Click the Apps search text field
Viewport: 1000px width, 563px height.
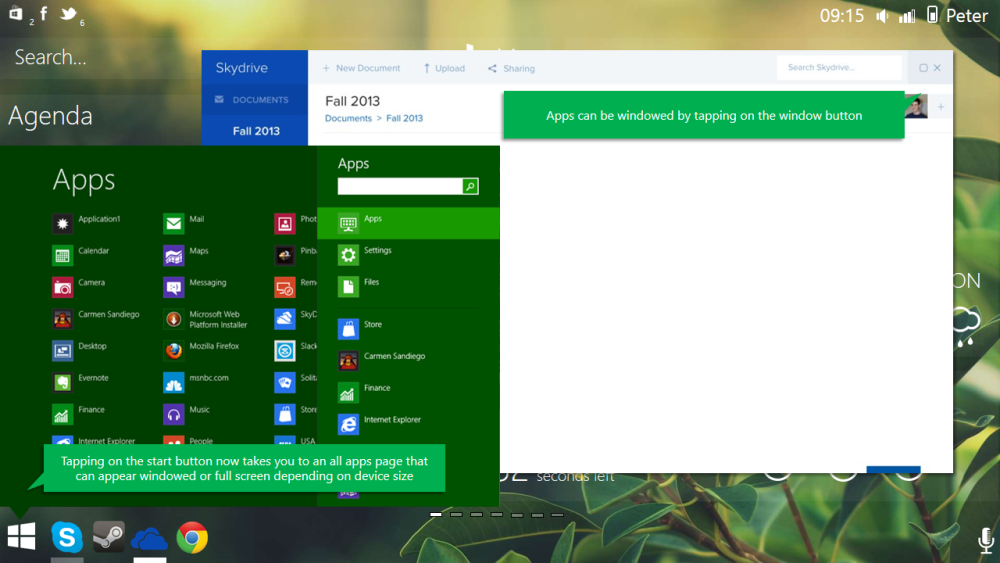tap(400, 186)
